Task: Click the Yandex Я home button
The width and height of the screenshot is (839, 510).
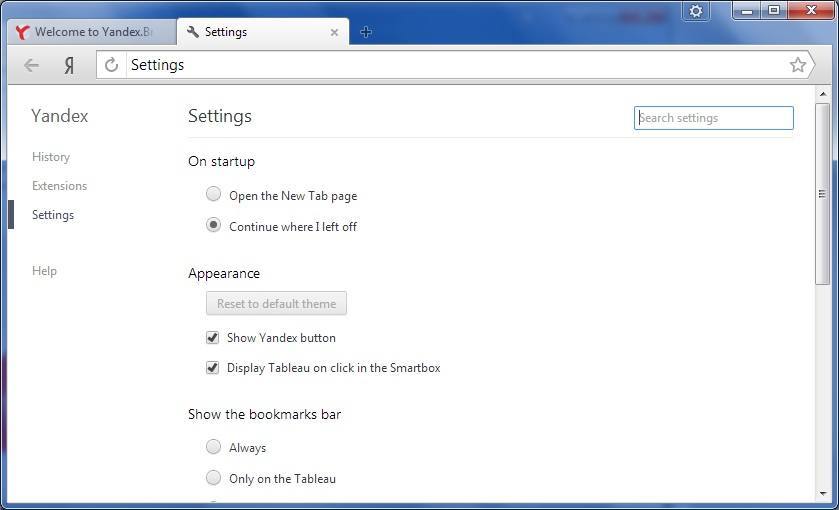Action: point(69,65)
